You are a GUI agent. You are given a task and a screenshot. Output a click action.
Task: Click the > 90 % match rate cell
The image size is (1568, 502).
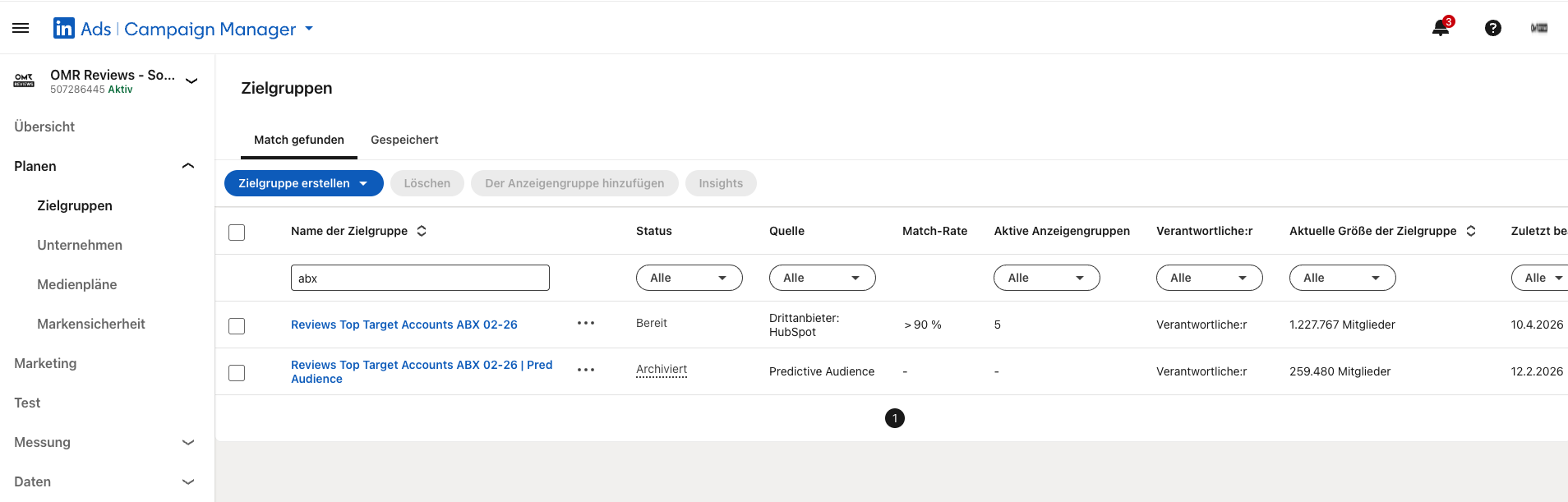coord(923,325)
